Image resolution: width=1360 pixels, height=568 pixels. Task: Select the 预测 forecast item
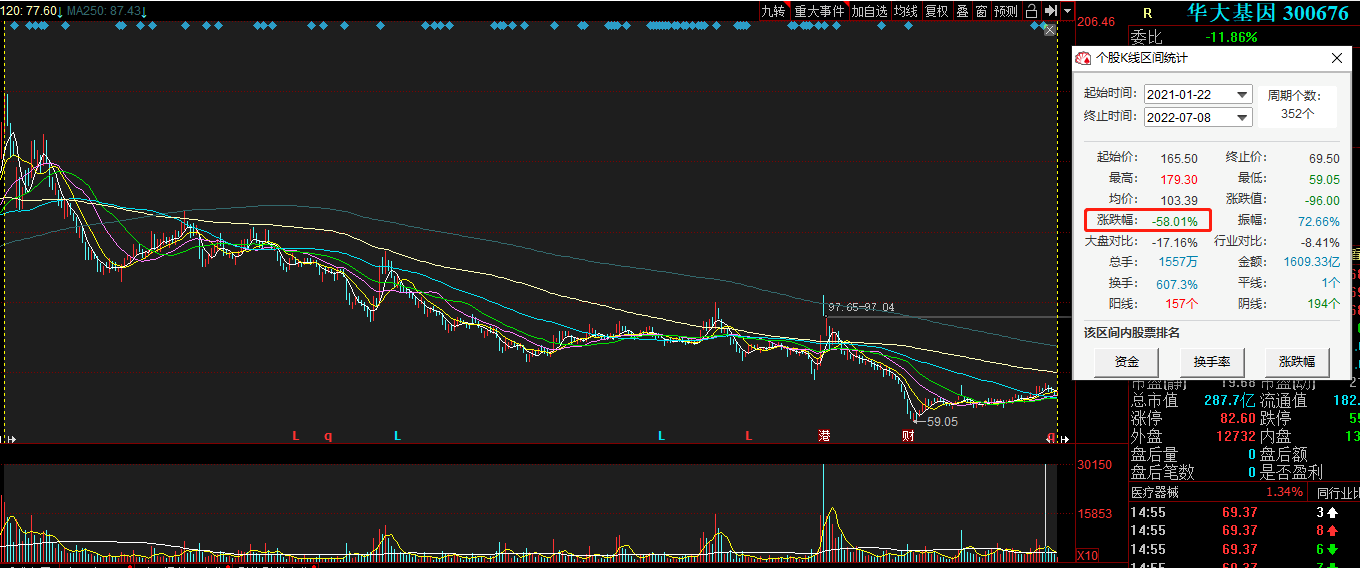(x=1005, y=11)
